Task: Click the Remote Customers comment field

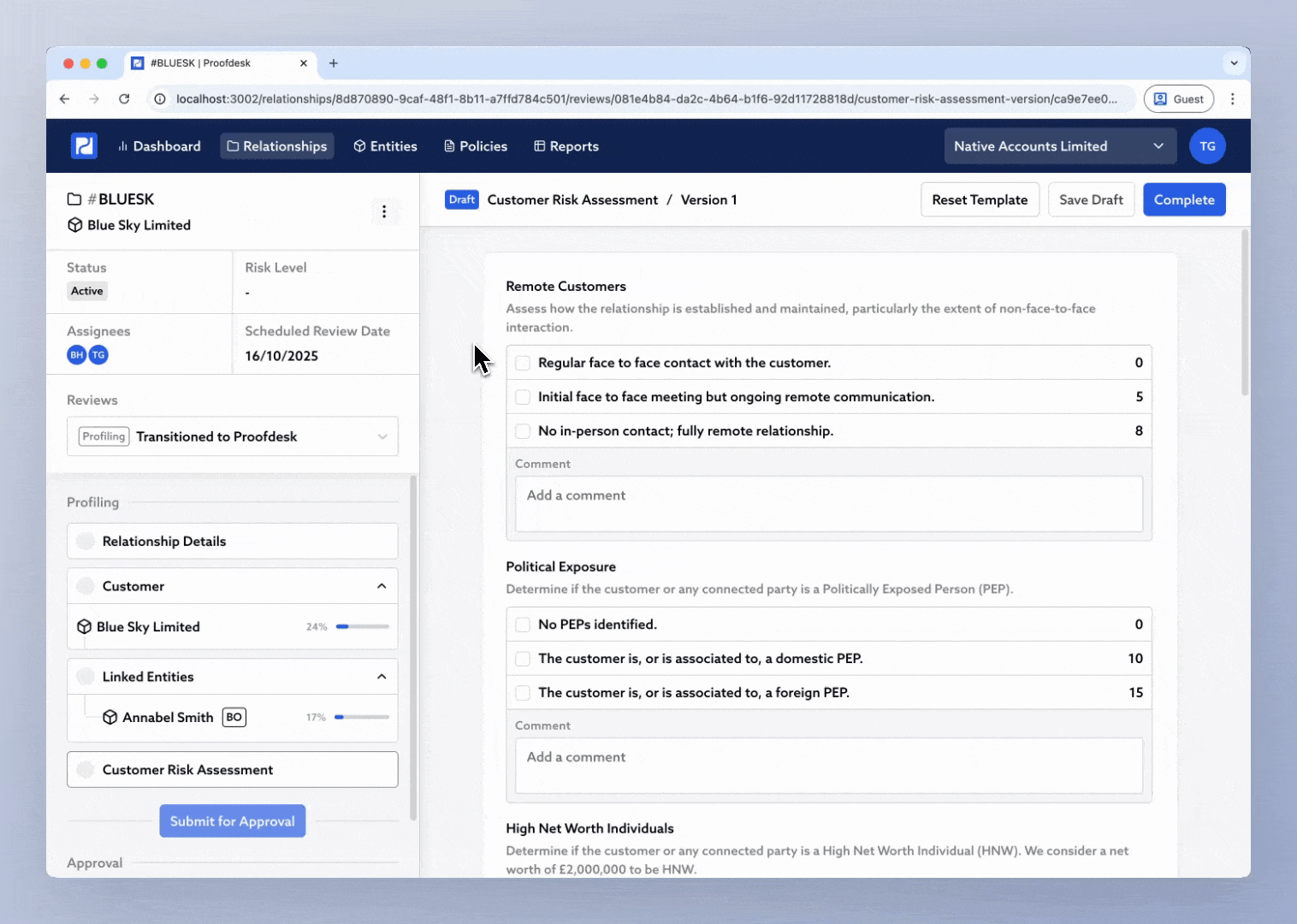Action: pos(828,504)
